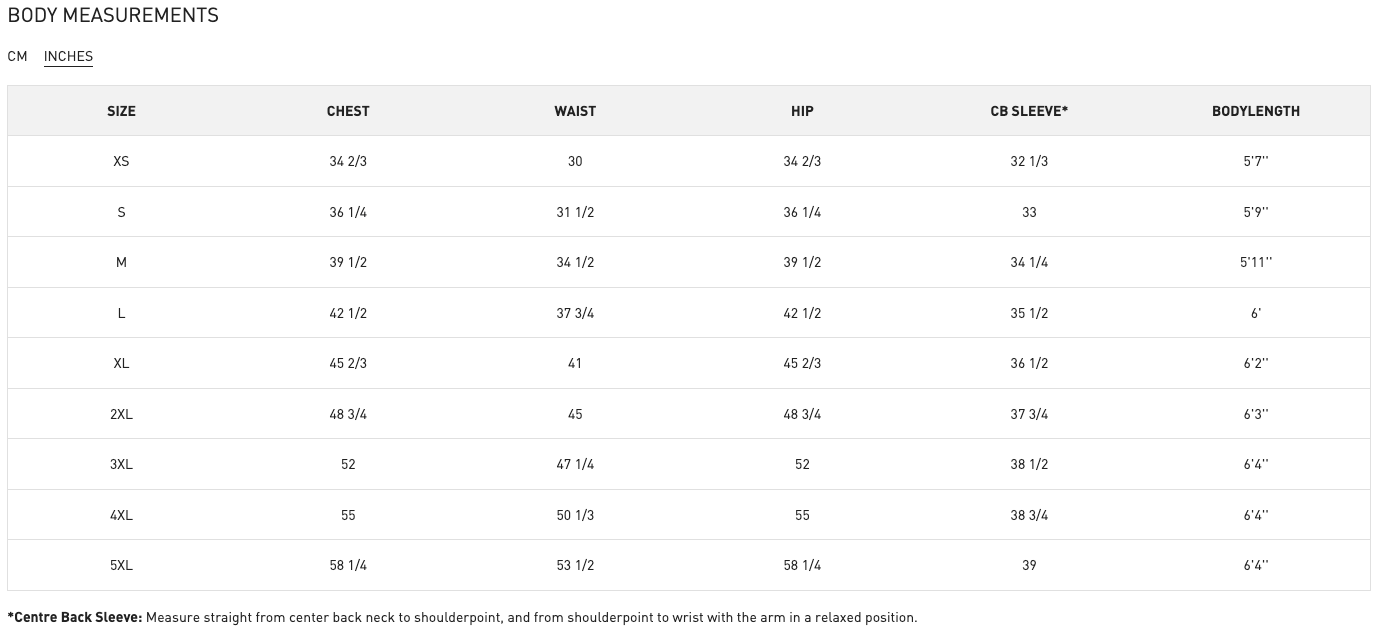This screenshot has width=1383, height=641.
Task: Click the chest value for size L
Action: pos(348,313)
